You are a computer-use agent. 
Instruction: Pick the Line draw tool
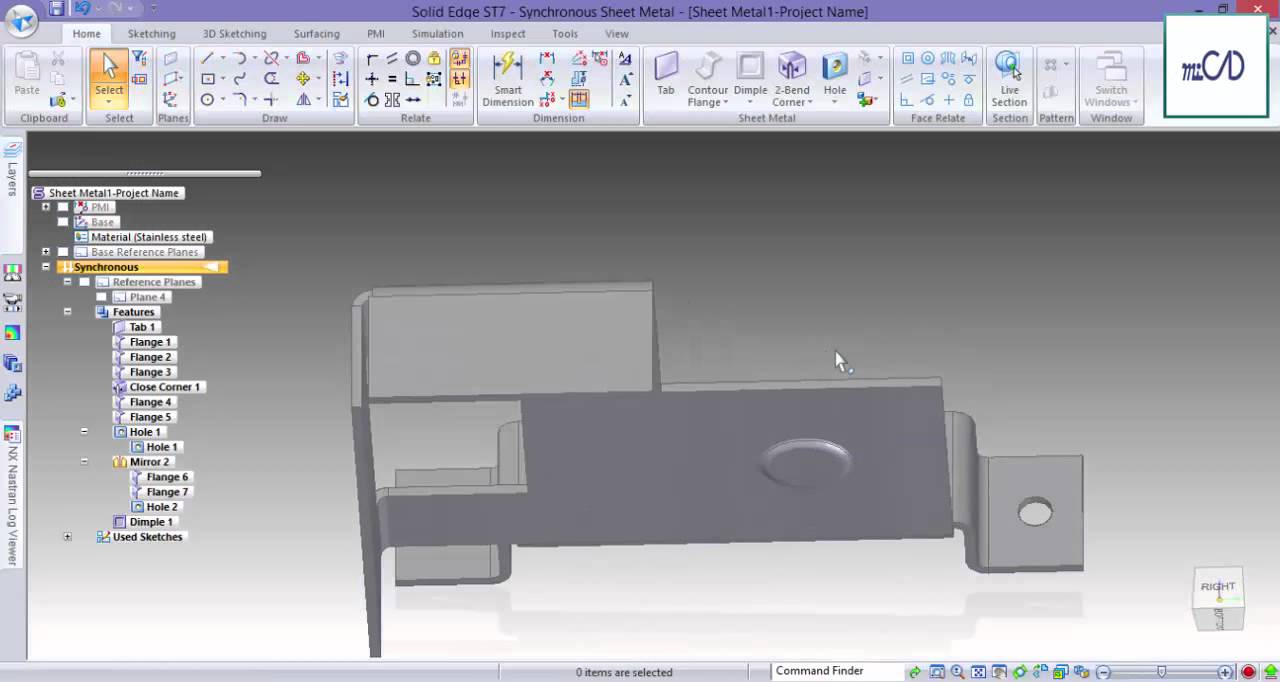(x=208, y=59)
